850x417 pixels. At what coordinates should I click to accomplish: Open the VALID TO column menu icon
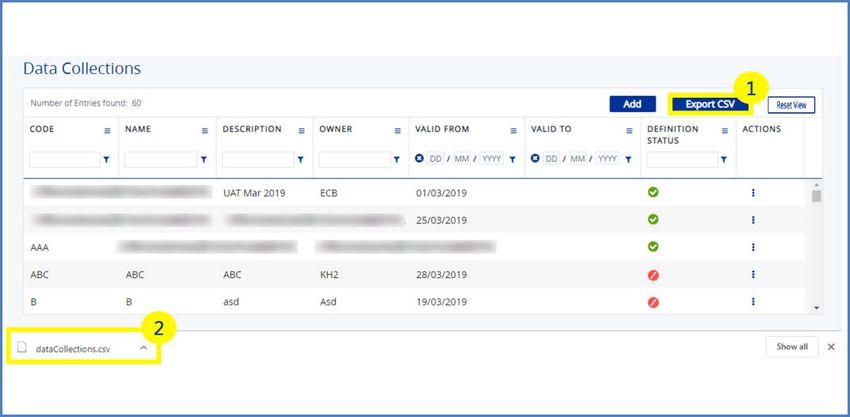point(629,131)
